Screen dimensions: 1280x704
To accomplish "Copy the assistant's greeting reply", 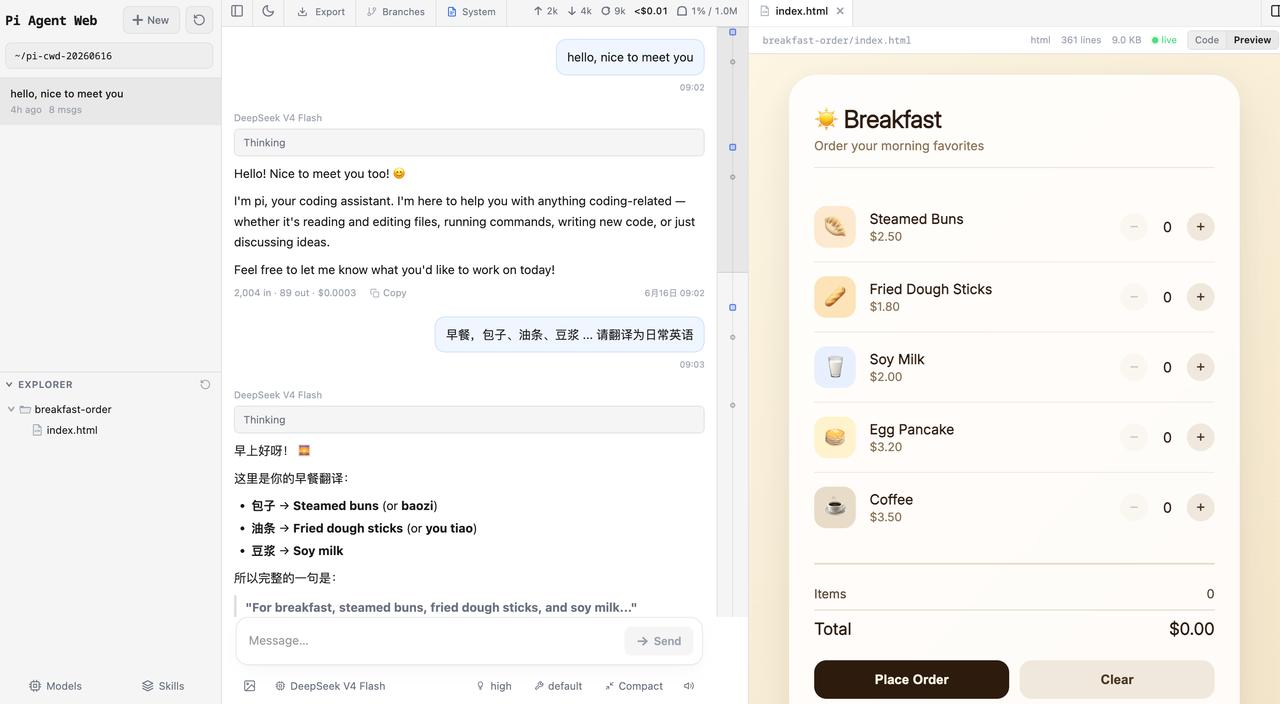I will click(x=388, y=293).
